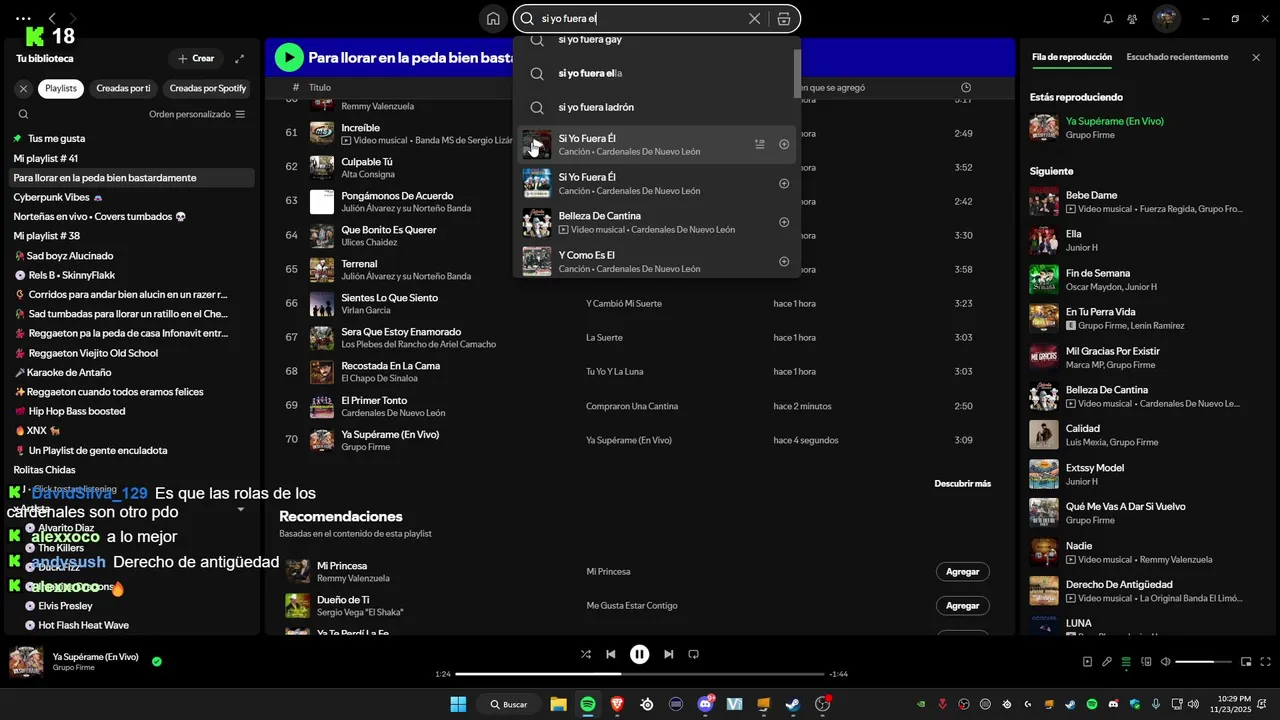Go to Spotify Home
The width and height of the screenshot is (1280, 720).
click(493, 18)
